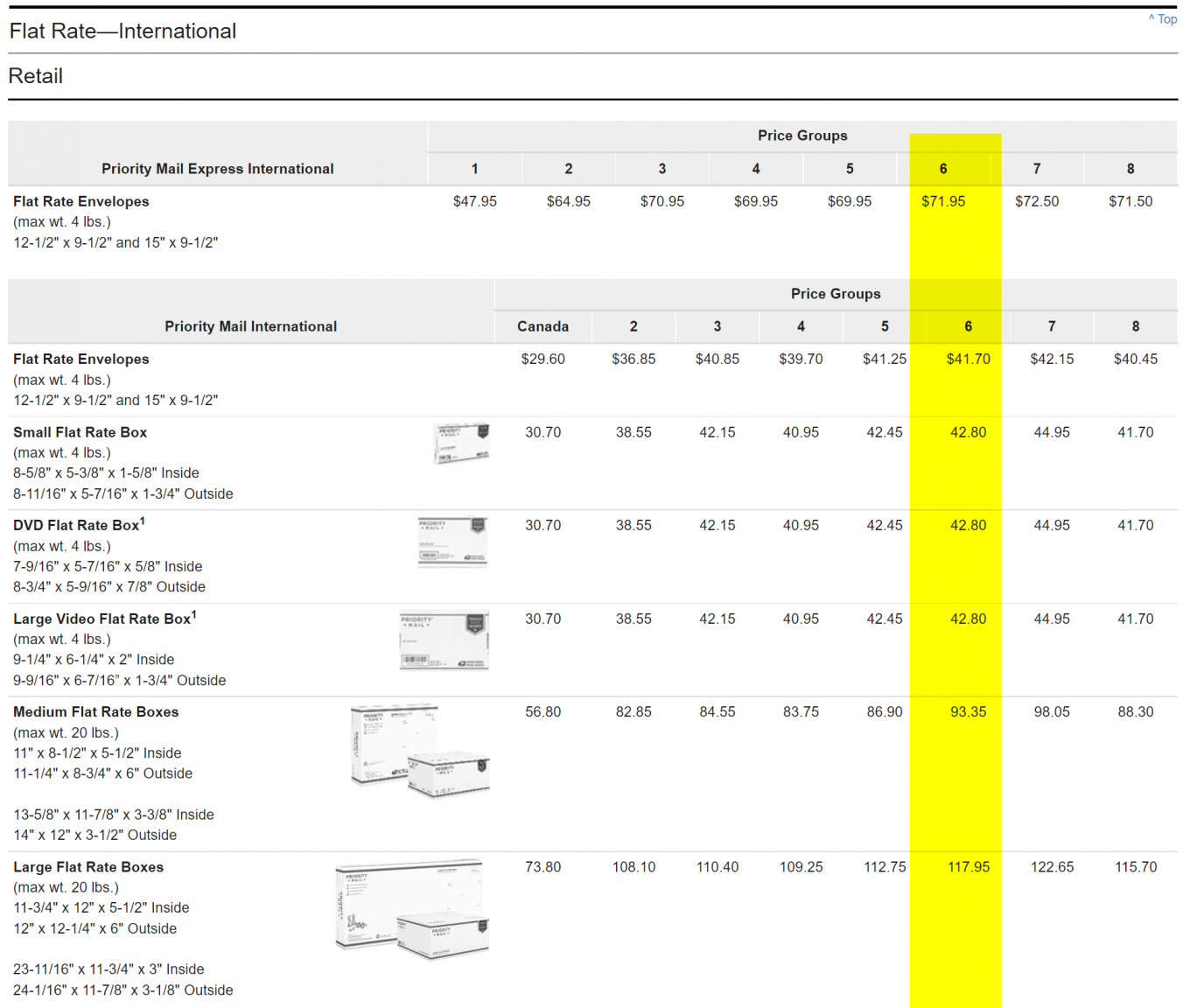Select the 110.40 price cell
Viewport: 1190px width, 1008px height.
pos(717,867)
